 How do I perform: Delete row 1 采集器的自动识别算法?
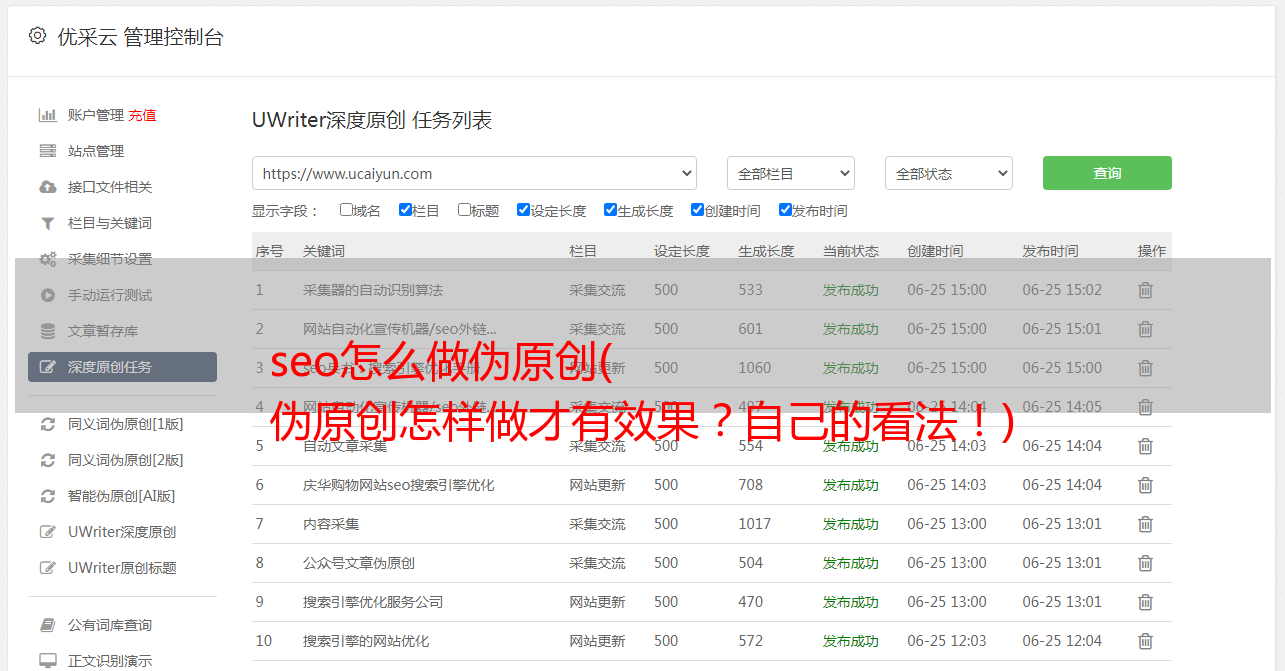tap(1146, 290)
